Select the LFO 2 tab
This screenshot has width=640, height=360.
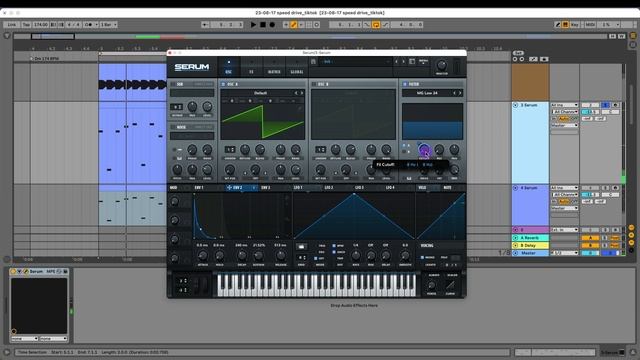(x=329, y=188)
